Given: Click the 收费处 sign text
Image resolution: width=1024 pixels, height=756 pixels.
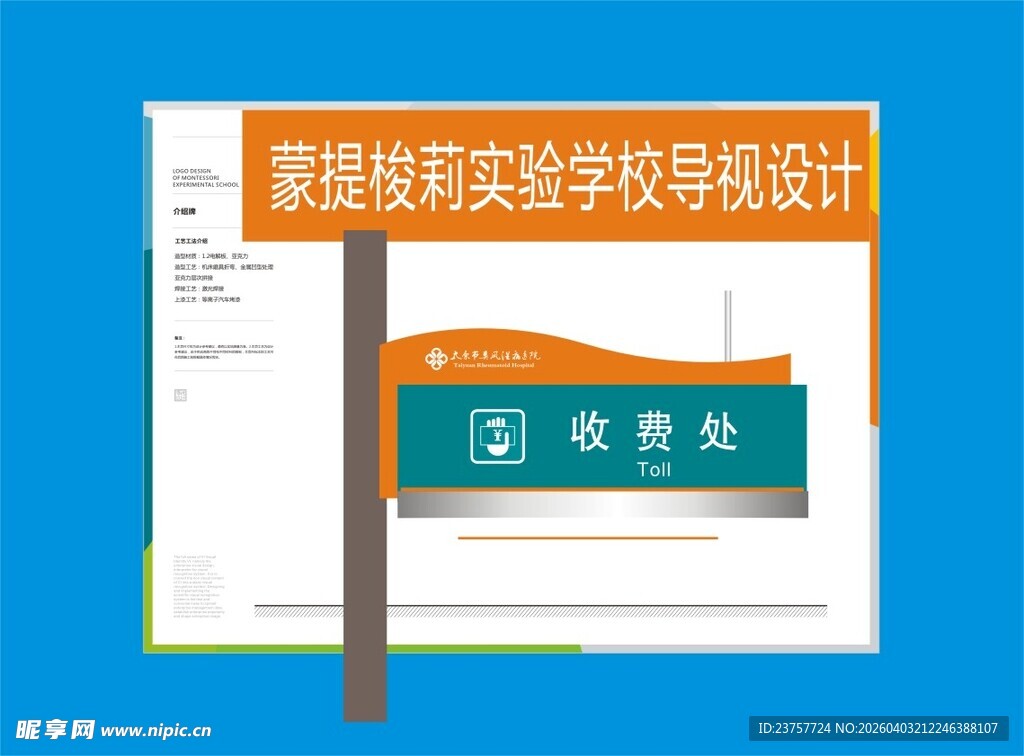Looking at the screenshot, I should click(x=654, y=432).
